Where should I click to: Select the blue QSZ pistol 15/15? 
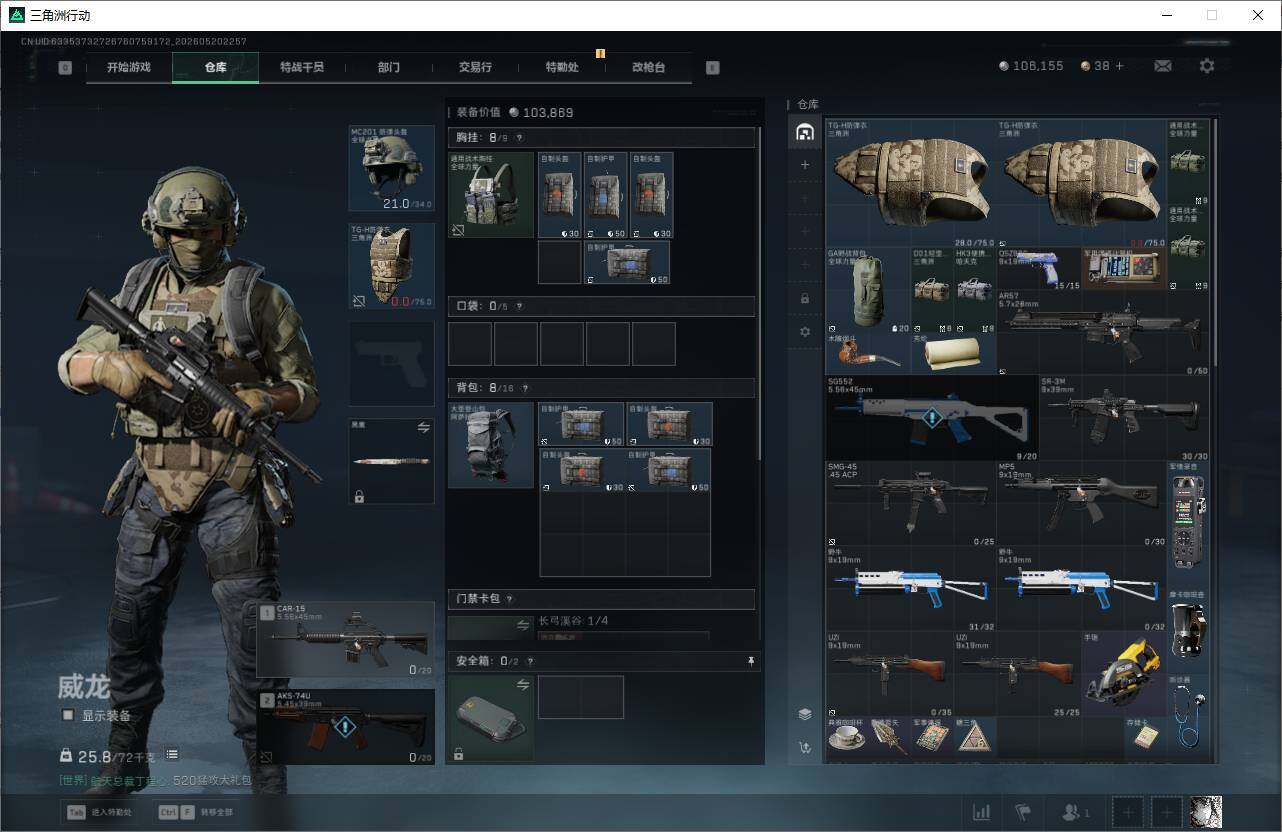[x=1039, y=270]
